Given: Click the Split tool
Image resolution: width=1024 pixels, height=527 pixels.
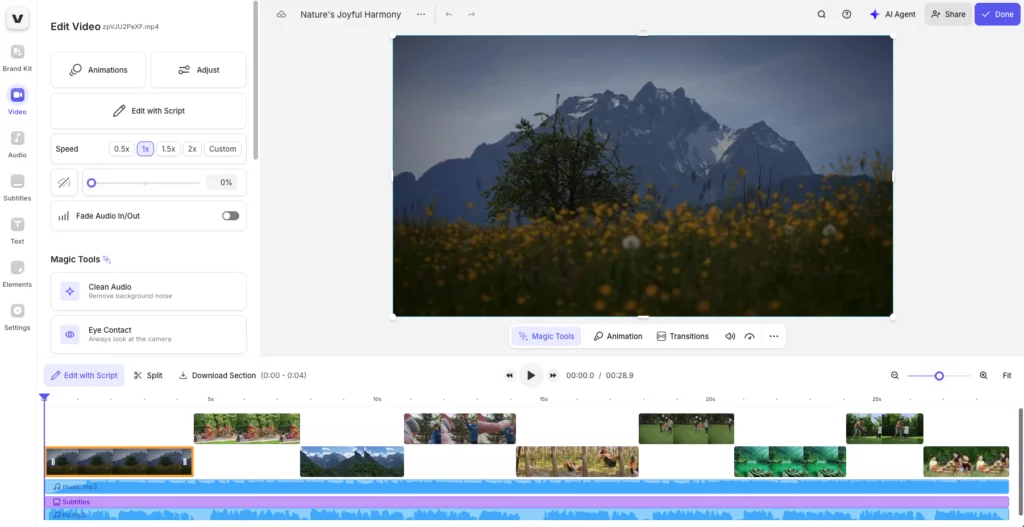Looking at the screenshot, I should tap(148, 375).
